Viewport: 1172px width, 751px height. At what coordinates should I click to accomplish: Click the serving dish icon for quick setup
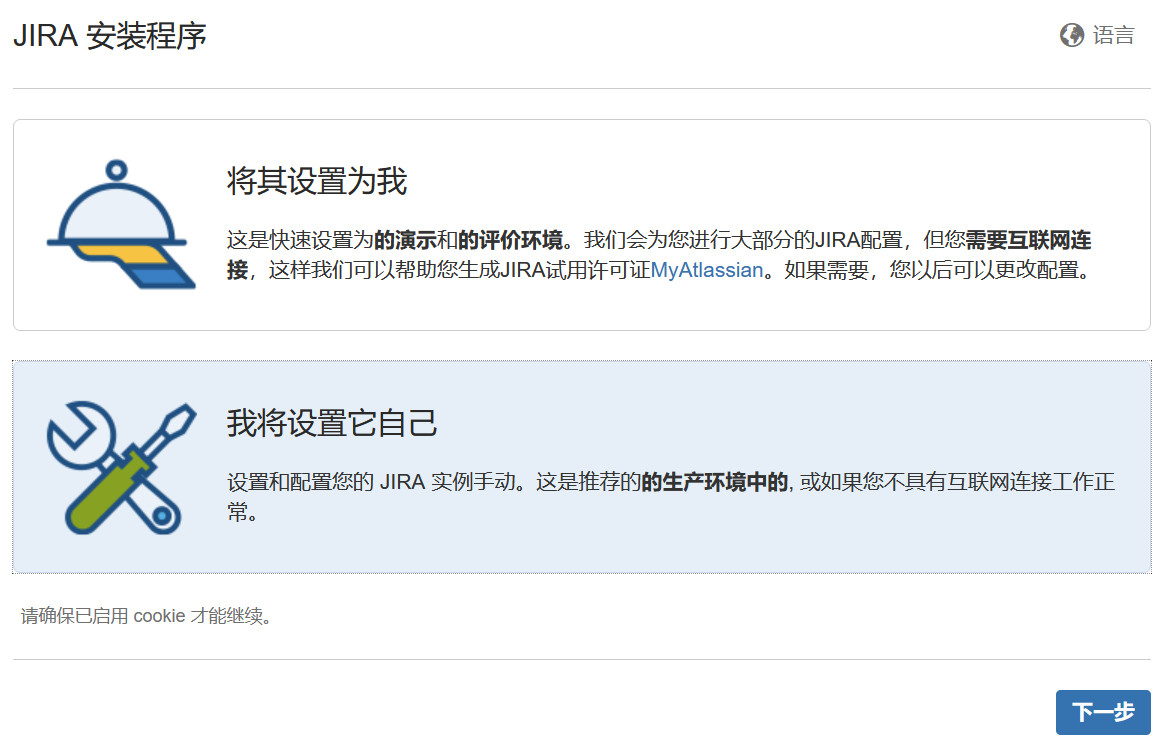[x=121, y=224]
